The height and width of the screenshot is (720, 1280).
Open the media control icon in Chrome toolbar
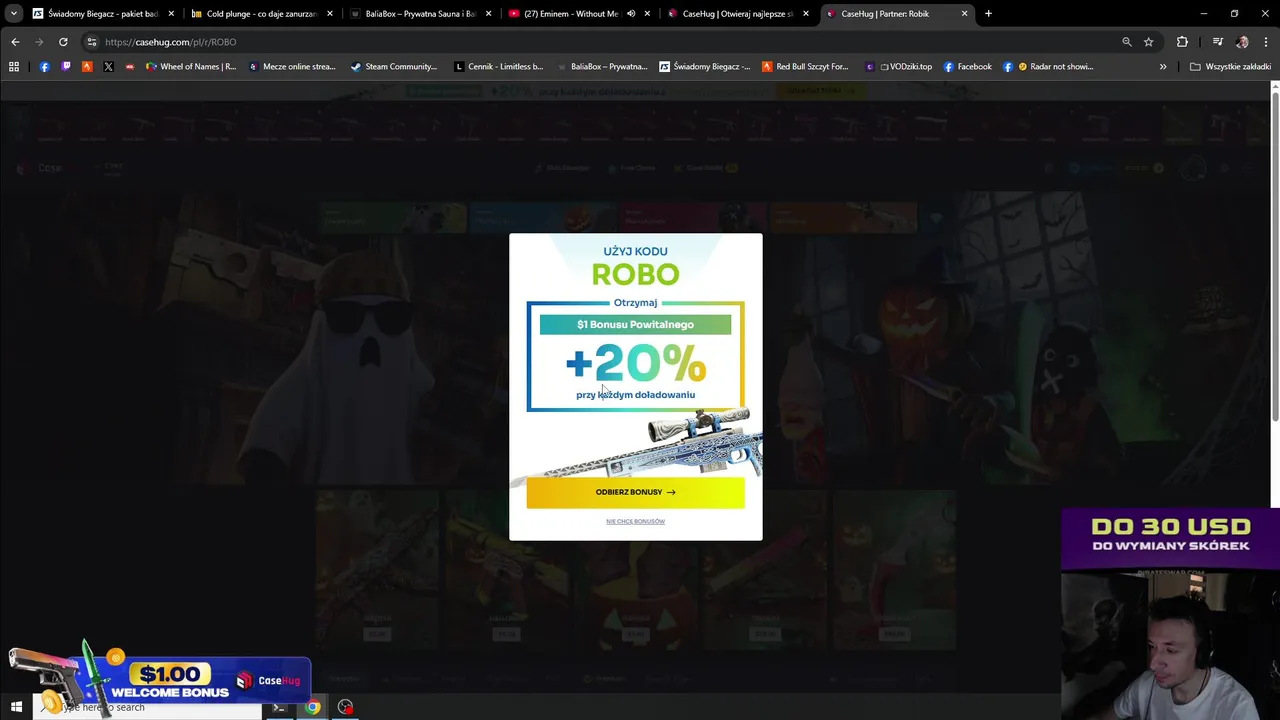click(x=1217, y=42)
